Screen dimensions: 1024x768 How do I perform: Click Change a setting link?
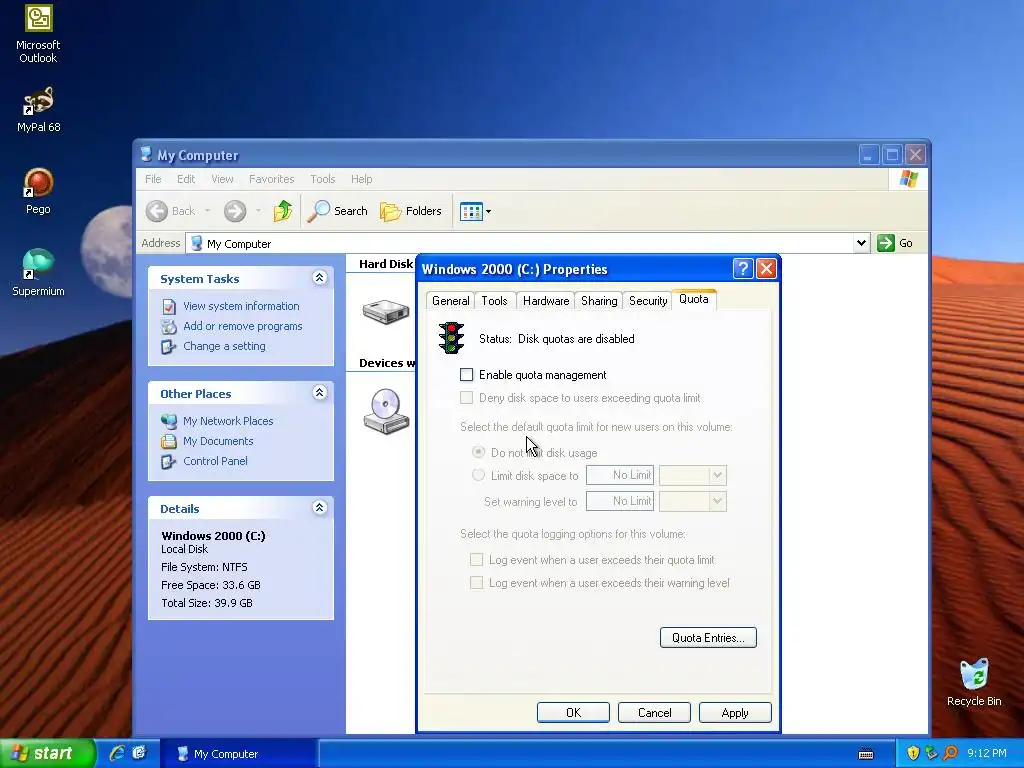click(x=224, y=346)
